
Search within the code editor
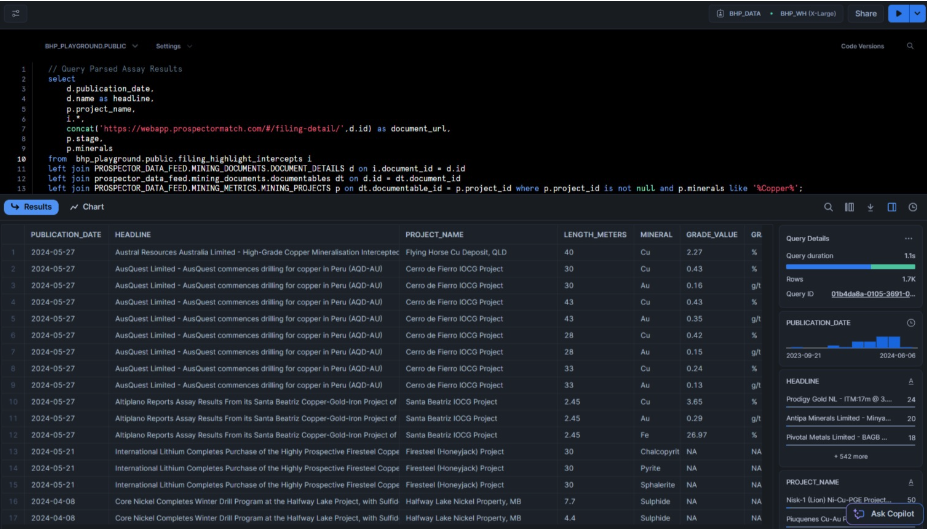click(x=910, y=46)
